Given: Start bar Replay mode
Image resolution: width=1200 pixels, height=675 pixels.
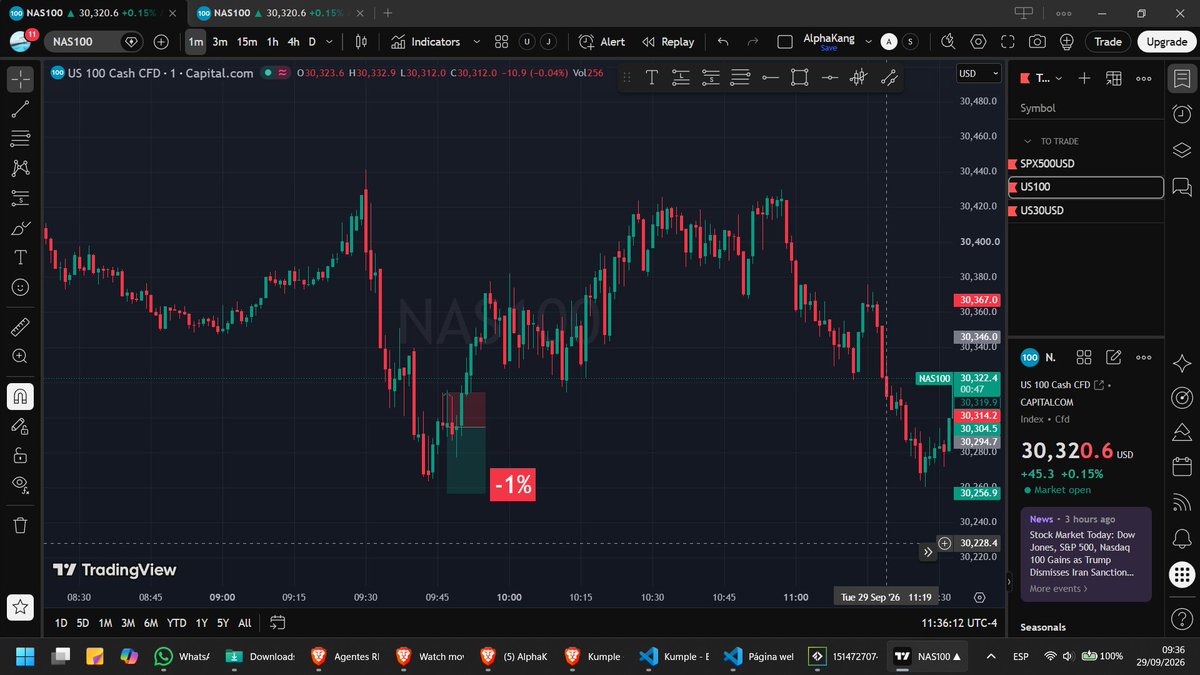Looking at the screenshot, I should coord(668,42).
